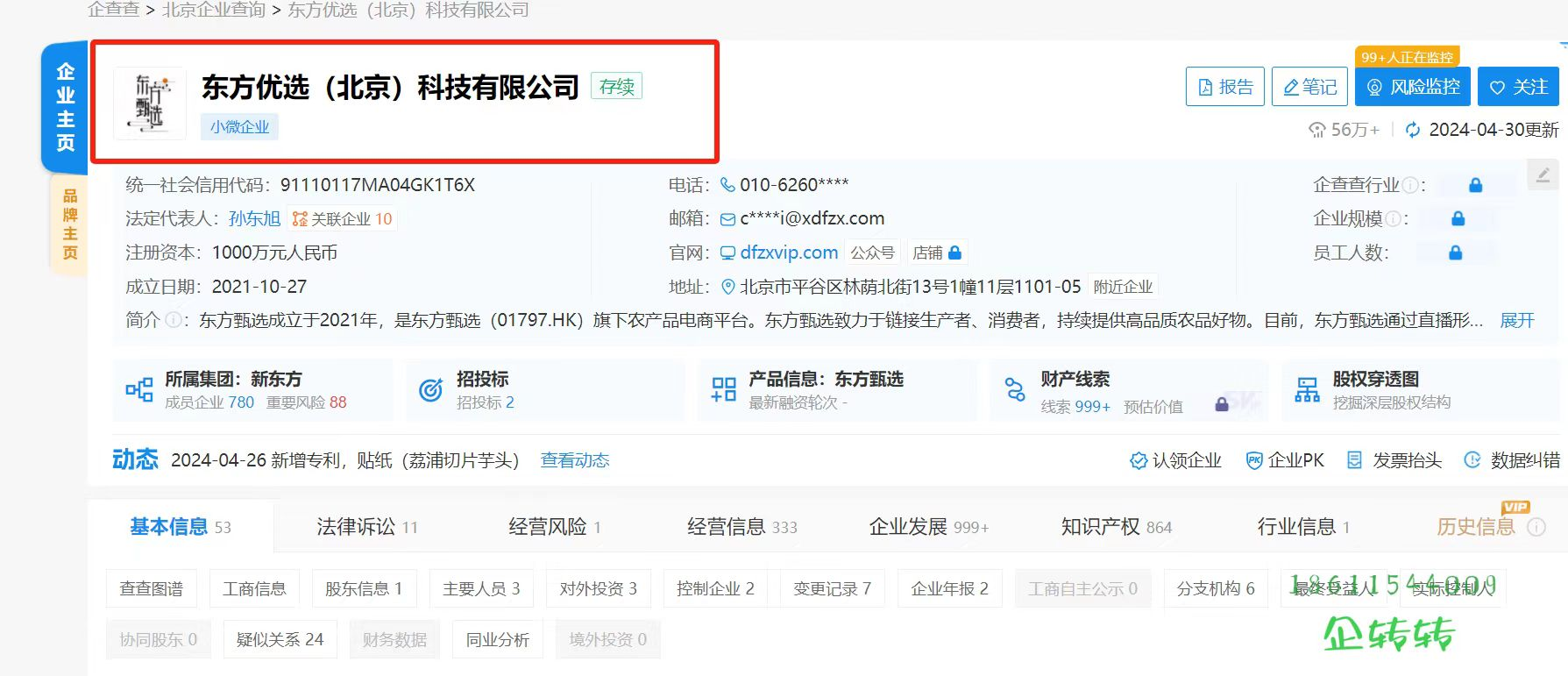Open 企业主页 side tab
Viewport: 1568px width, 676px height.
(65, 107)
